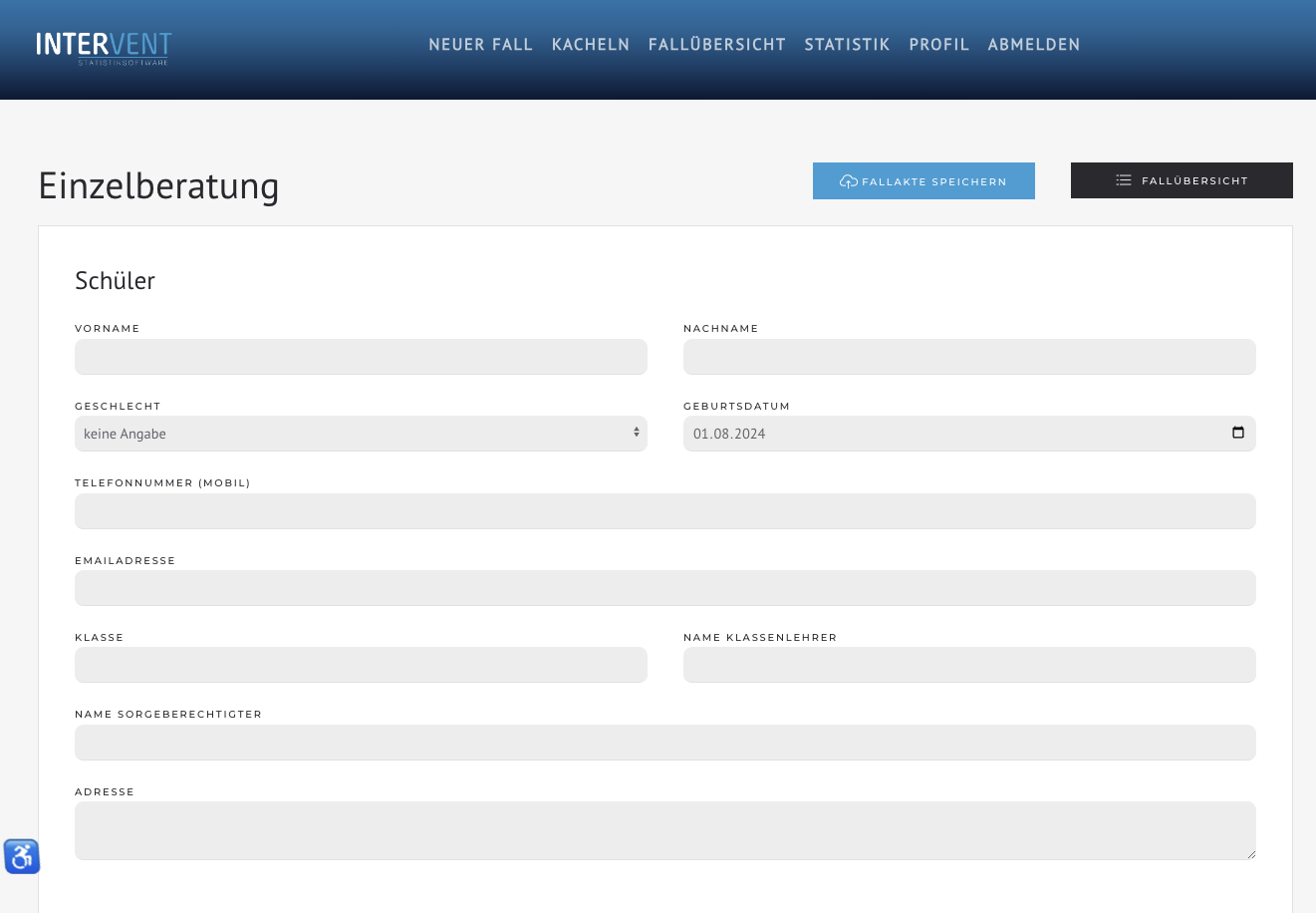
Task: Click the Geschlecht dropdown arrows
Action: (x=636, y=433)
